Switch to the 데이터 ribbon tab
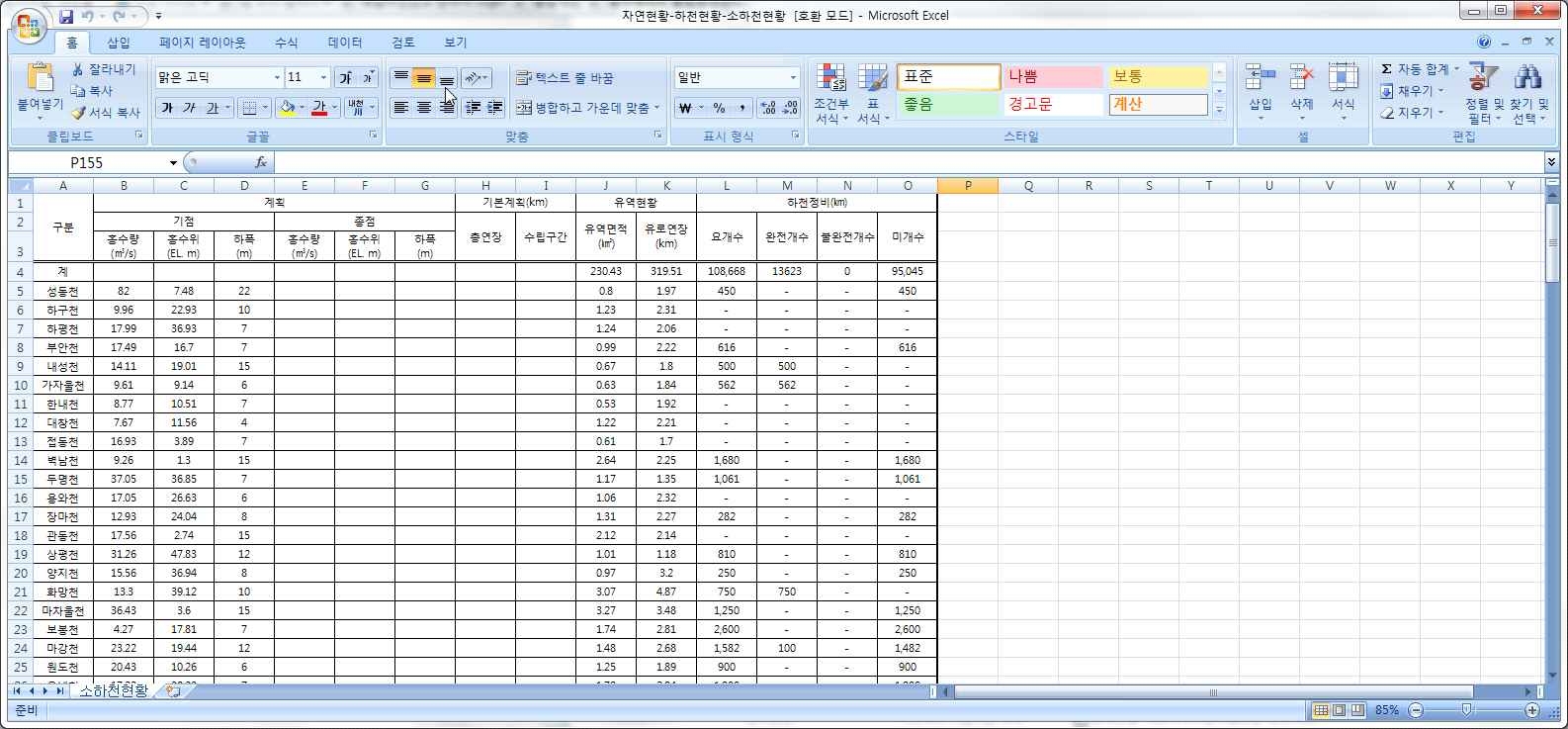 pos(345,43)
